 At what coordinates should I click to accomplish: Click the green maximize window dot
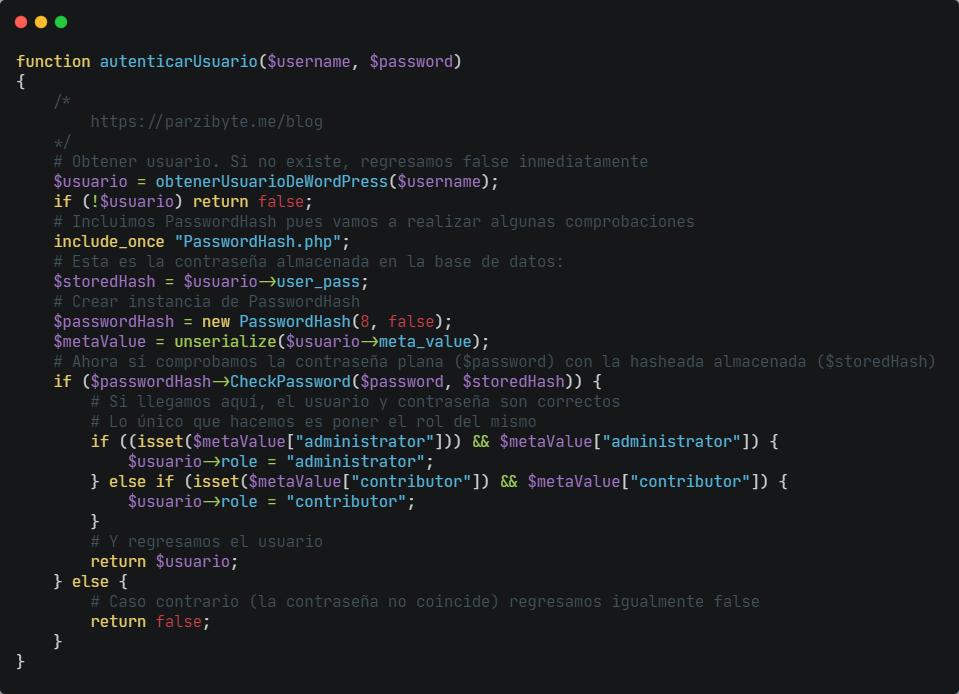(x=61, y=22)
